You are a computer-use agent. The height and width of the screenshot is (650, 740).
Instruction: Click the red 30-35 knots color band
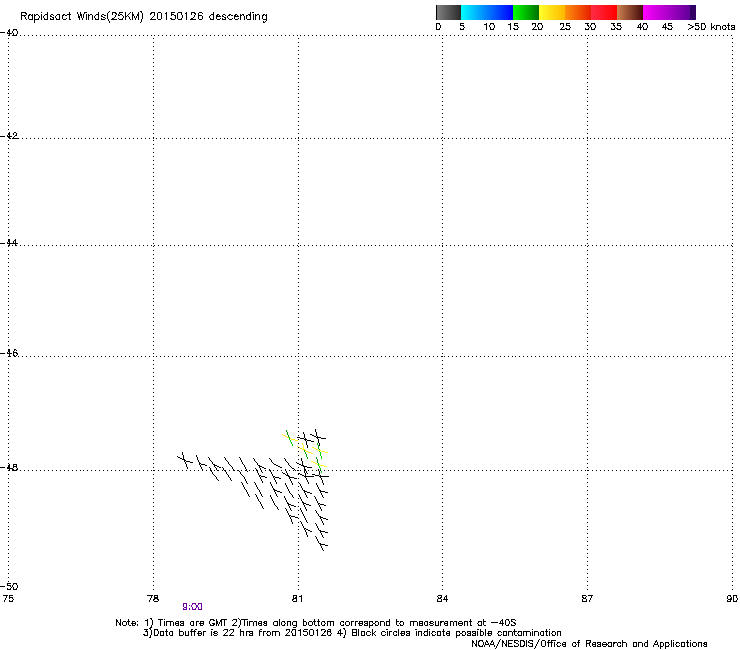pos(604,12)
